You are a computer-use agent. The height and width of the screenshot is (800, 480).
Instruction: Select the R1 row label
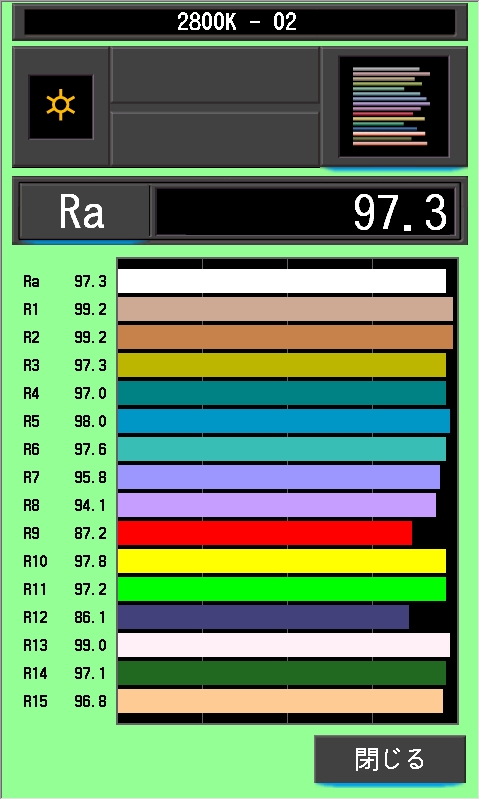click(31, 309)
